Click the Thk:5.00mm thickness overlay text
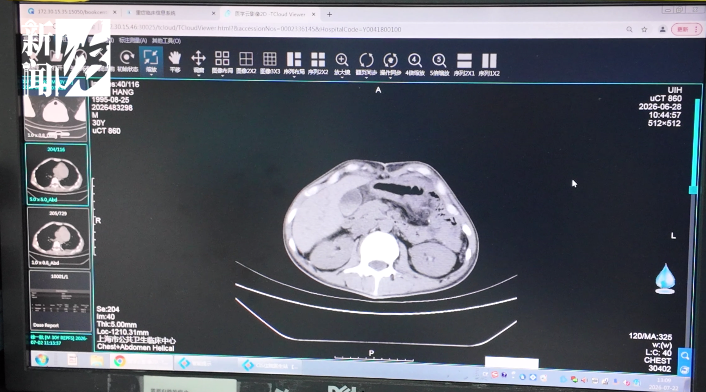 [x=117, y=324]
